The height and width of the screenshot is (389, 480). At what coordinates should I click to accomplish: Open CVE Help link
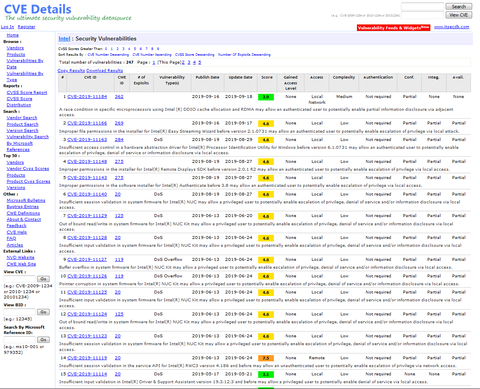(17, 232)
